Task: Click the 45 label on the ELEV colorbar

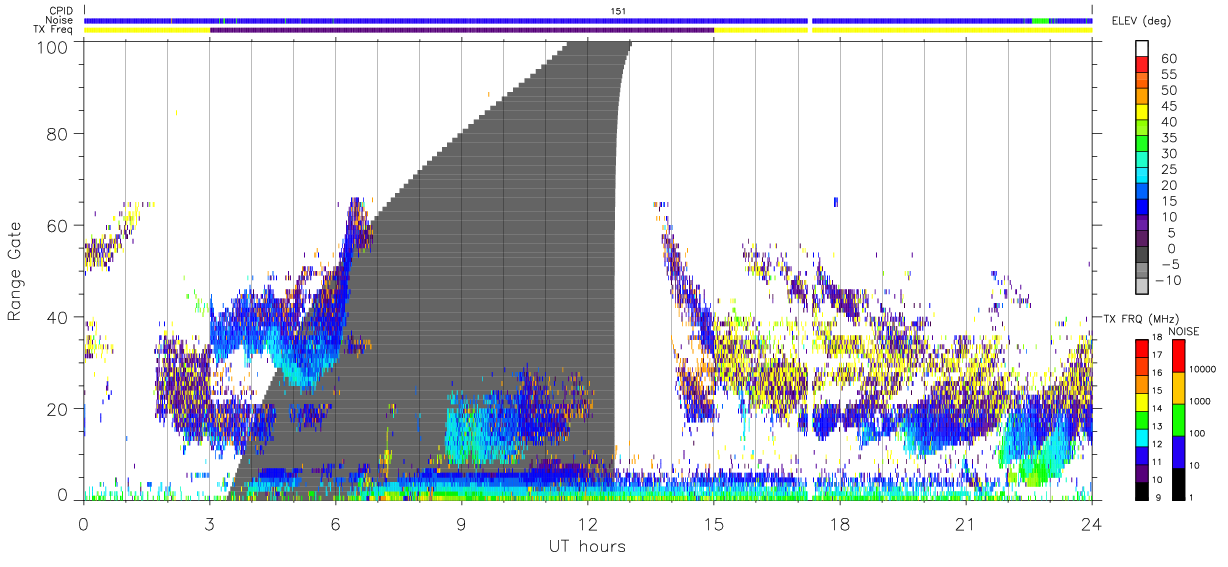Action: point(1168,107)
